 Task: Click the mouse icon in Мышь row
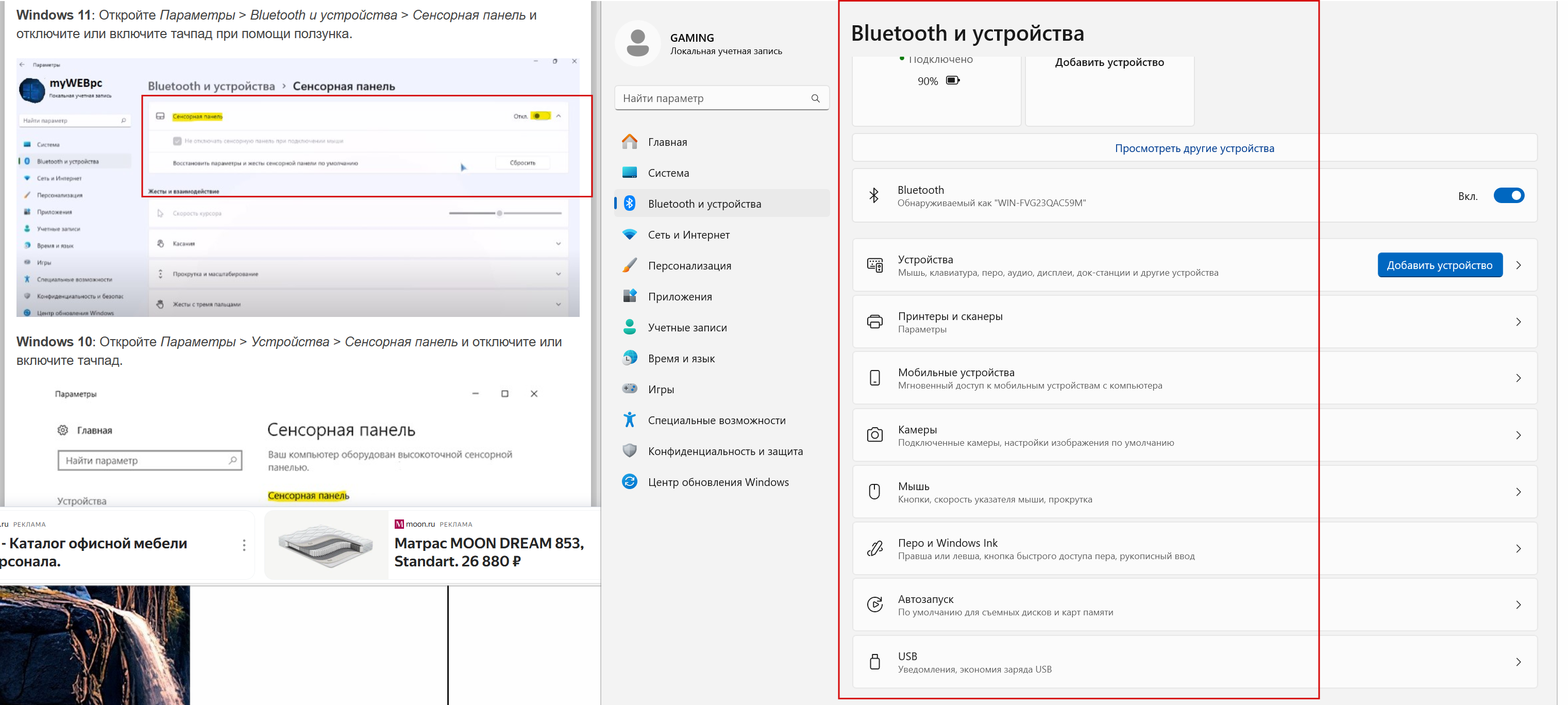pos(875,491)
